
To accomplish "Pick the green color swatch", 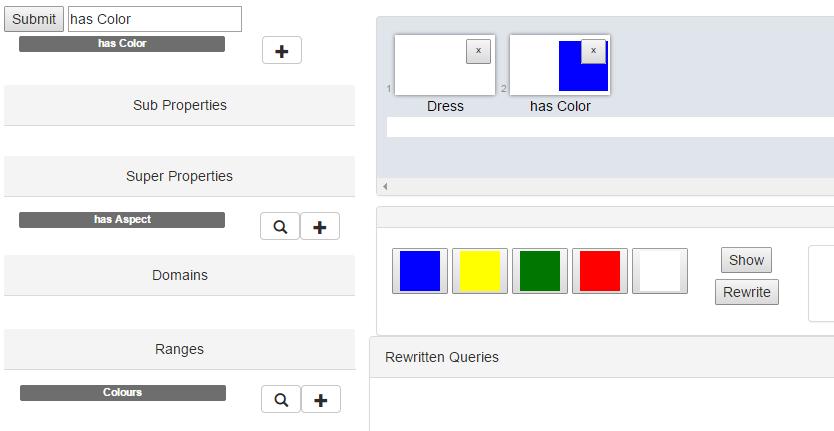I will 540,271.
